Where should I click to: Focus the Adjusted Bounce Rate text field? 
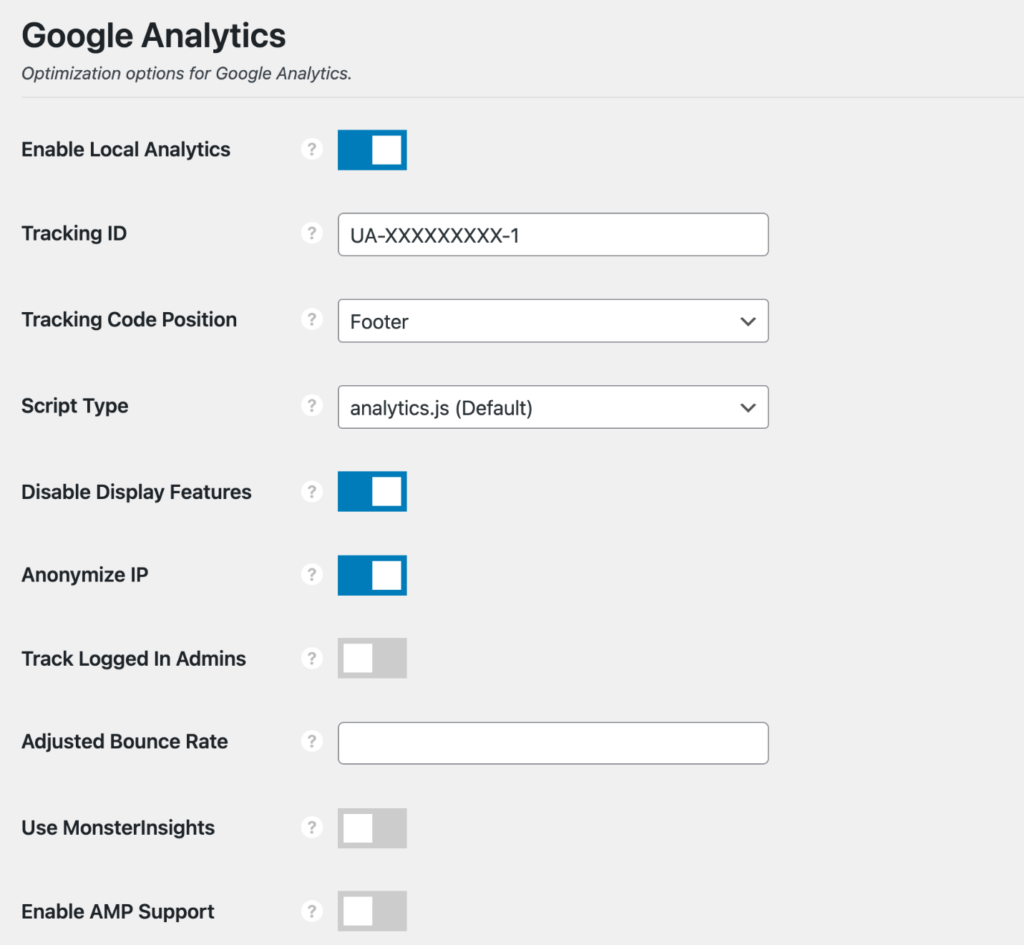[x=553, y=743]
